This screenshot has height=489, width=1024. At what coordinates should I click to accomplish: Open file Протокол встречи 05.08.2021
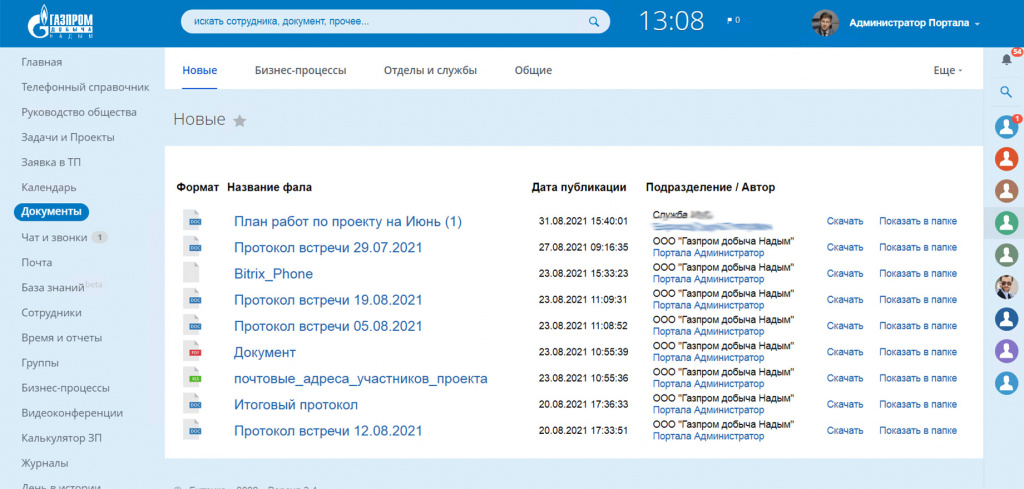[x=328, y=326]
